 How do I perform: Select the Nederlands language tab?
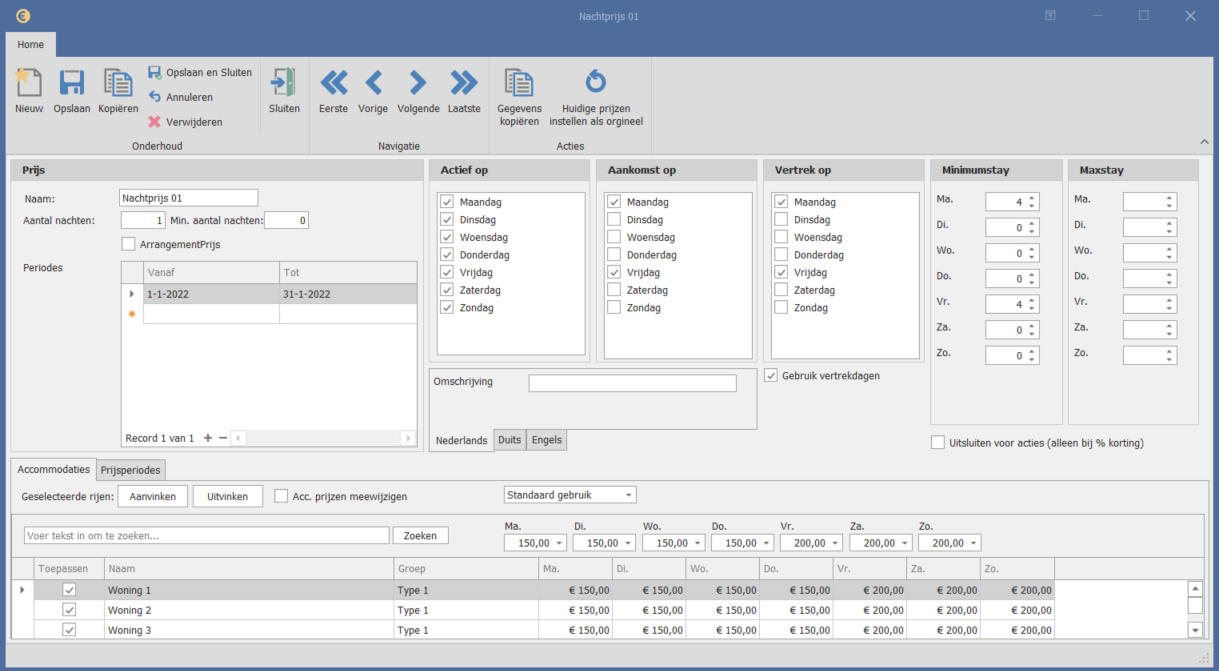(x=461, y=441)
